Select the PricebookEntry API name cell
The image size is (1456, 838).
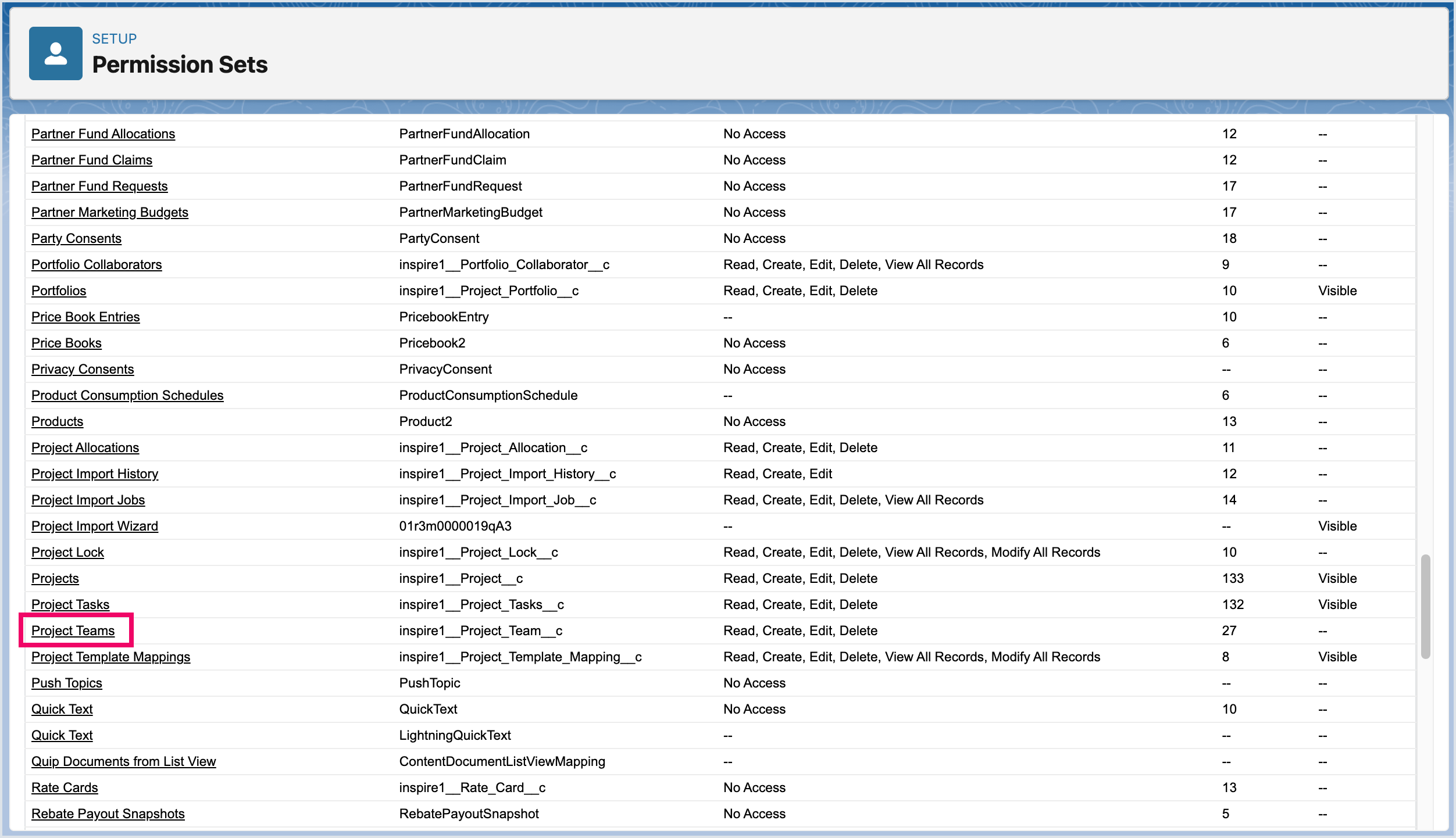pyautogui.click(x=444, y=317)
